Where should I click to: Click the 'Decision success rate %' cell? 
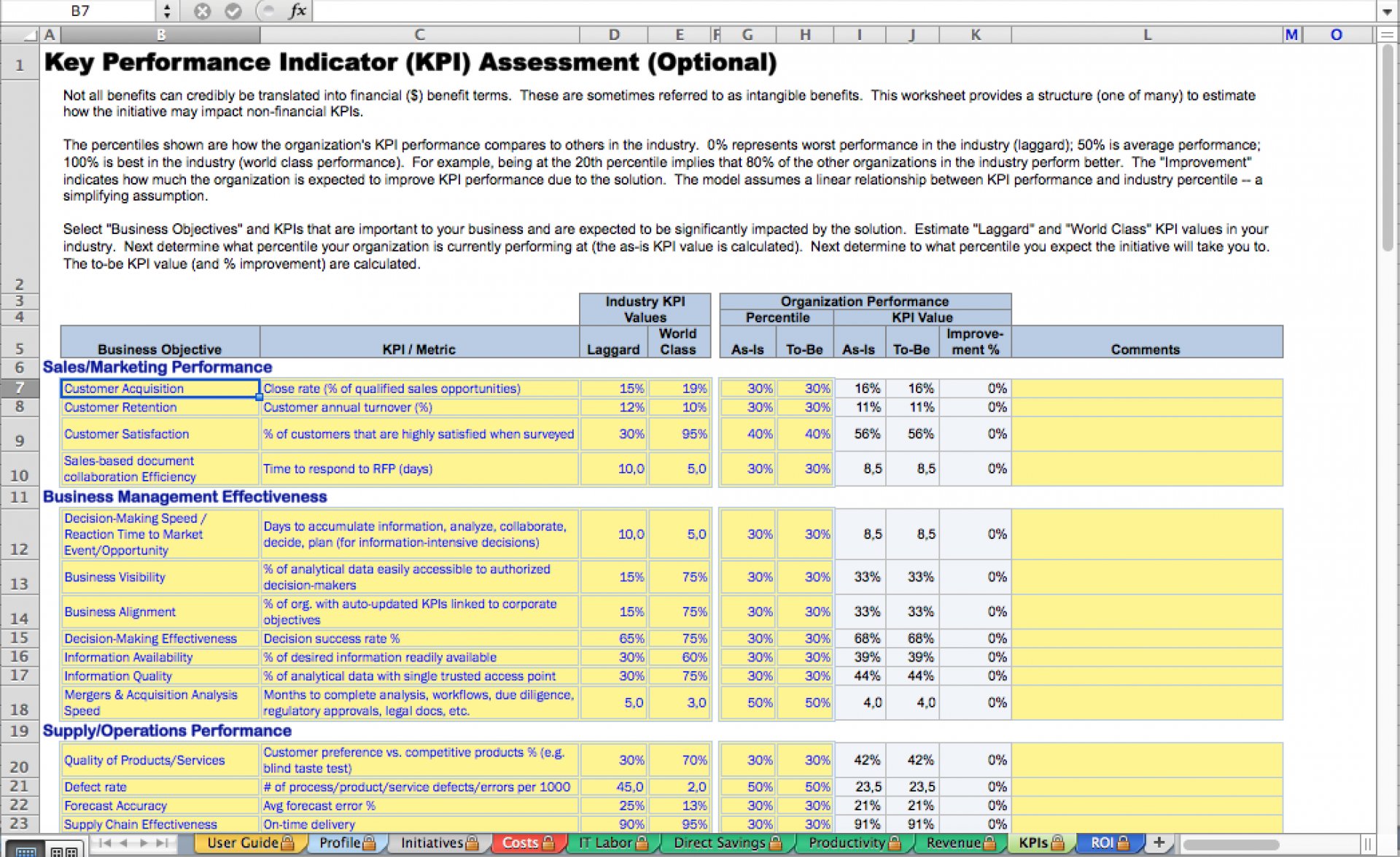tap(419, 638)
